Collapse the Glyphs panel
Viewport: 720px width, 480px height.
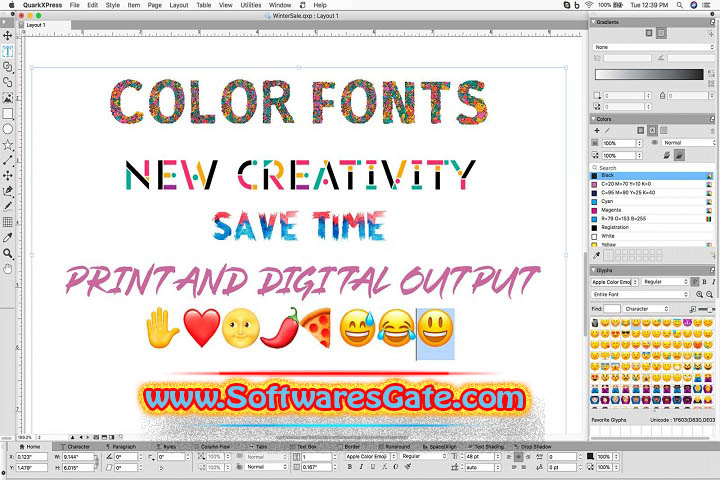click(x=593, y=271)
